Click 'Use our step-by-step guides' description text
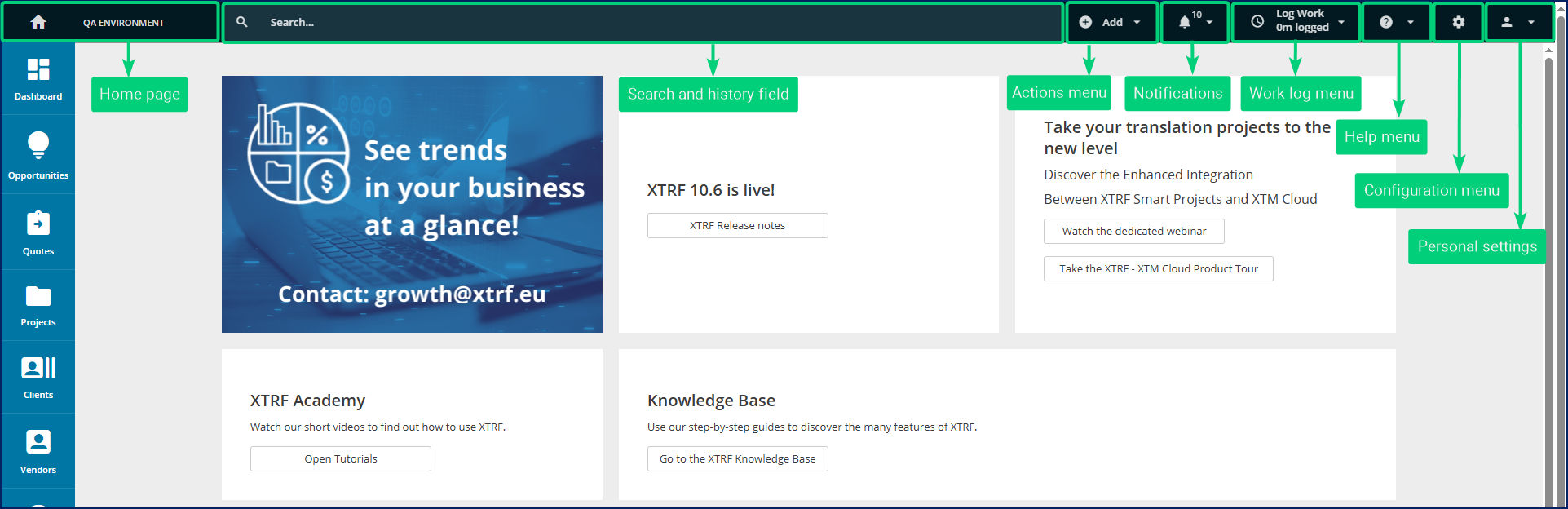1568x509 pixels. click(x=812, y=427)
